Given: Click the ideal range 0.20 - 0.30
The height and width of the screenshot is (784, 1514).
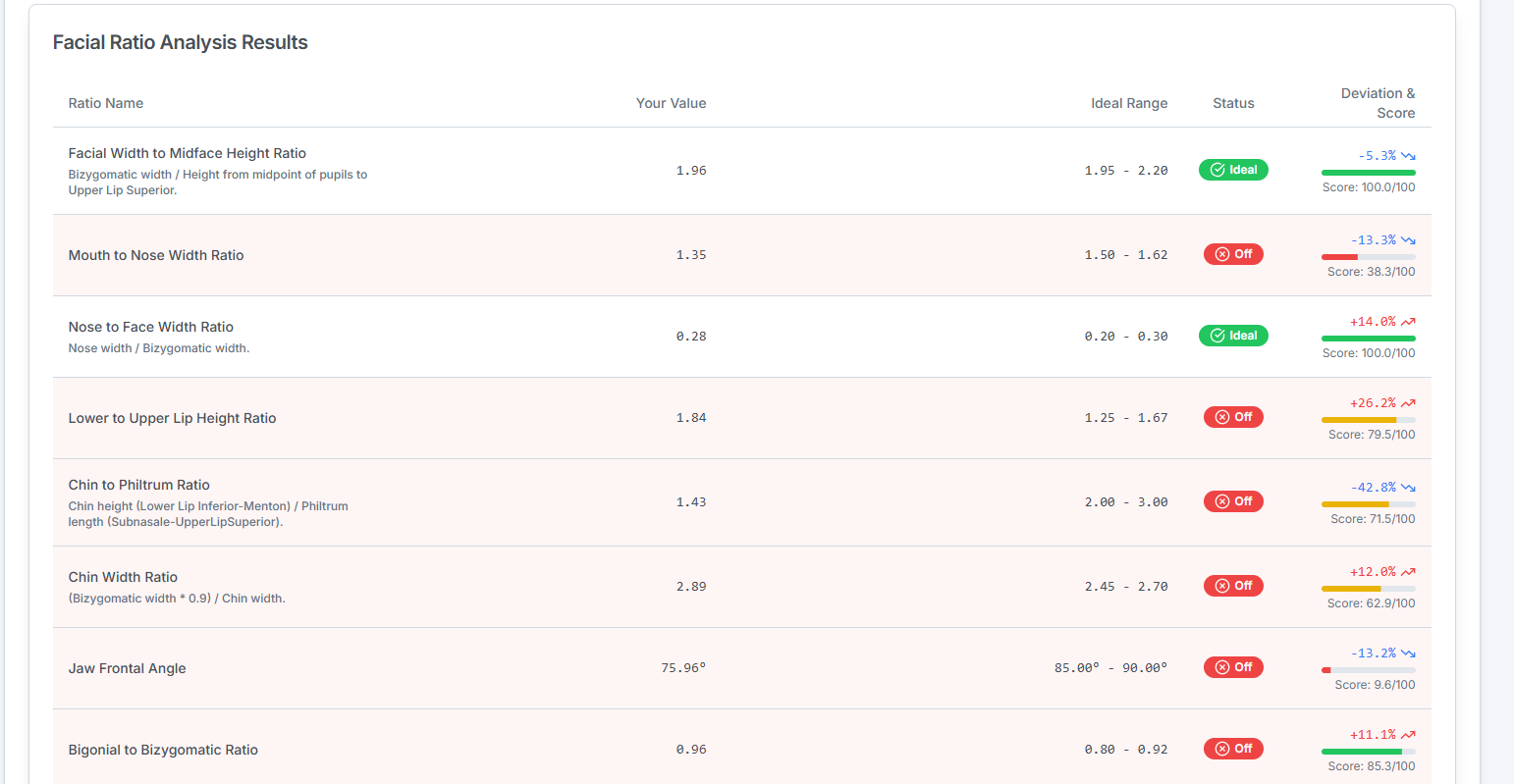Looking at the screenshot, I should click(1126, 337).
